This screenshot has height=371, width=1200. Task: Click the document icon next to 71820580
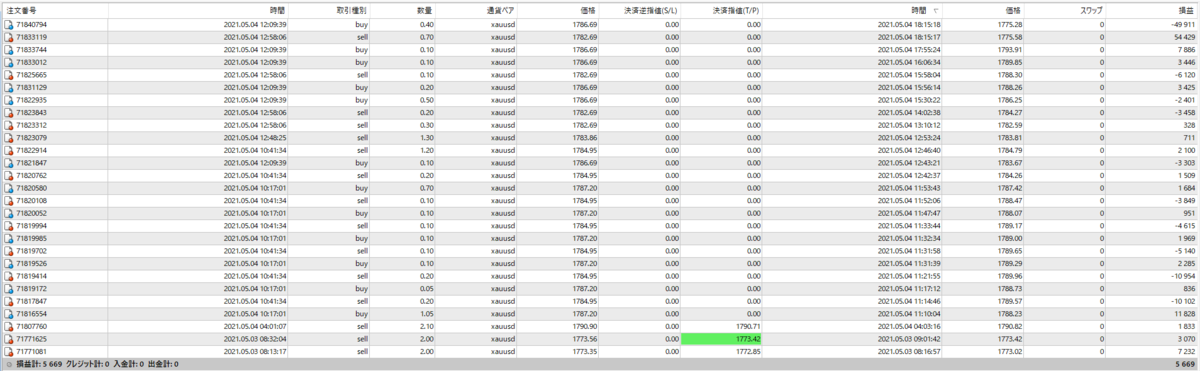point(9,188)
